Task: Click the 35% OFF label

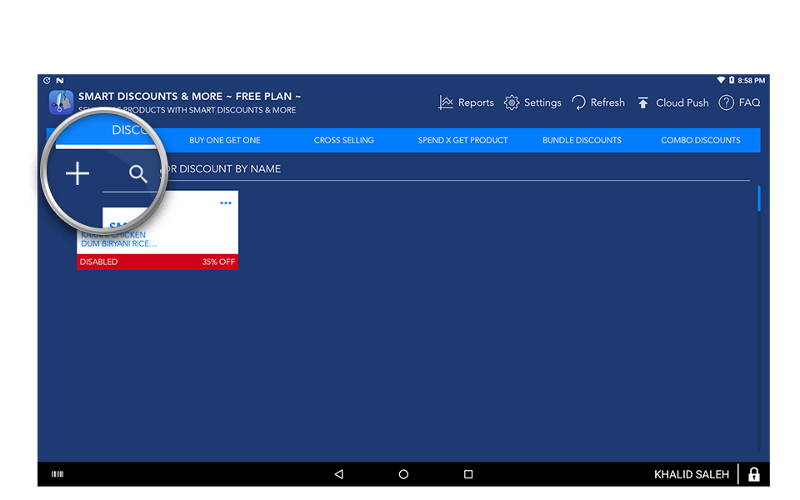Action: pos(218,262)
